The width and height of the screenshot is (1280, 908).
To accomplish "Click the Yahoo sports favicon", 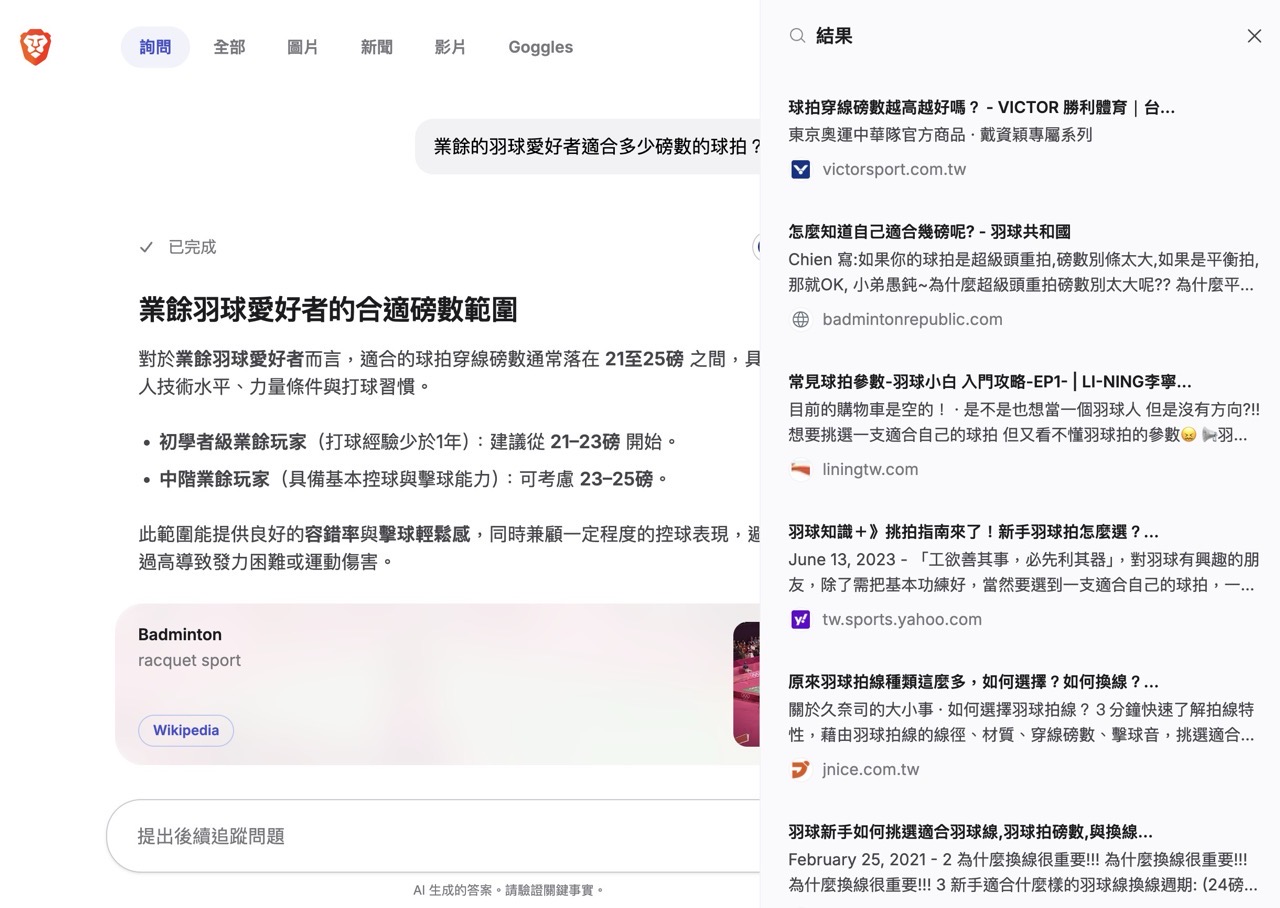I will point(800,619).
